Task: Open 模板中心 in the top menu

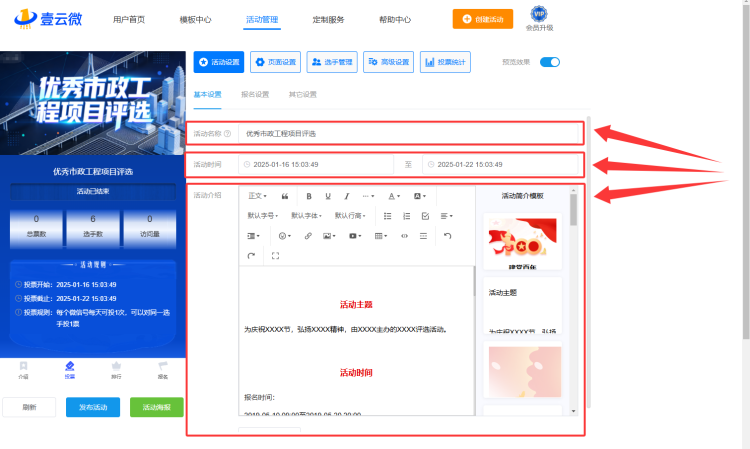Action: tap(195, 20)
